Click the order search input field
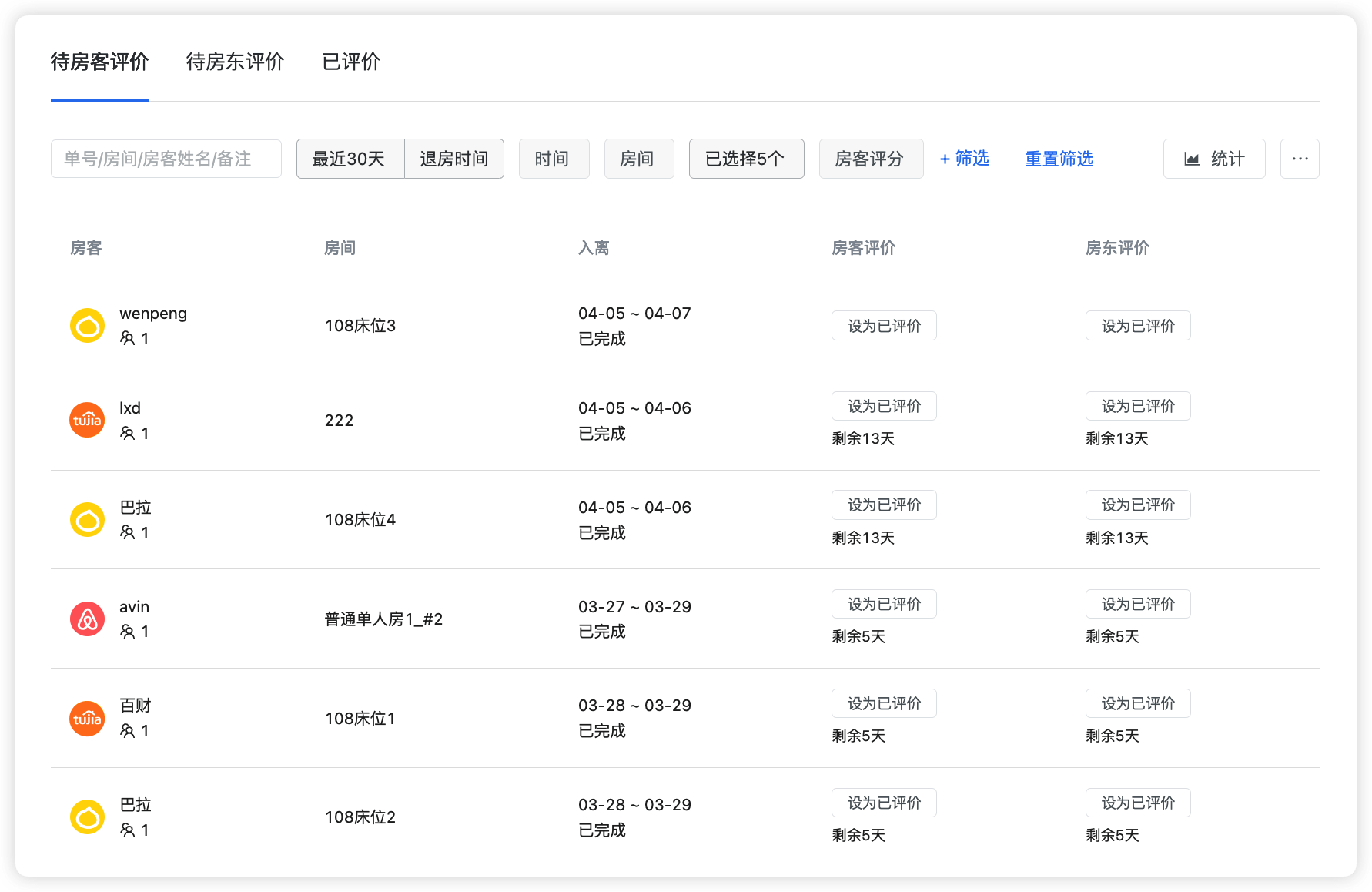Image resolution: width=1372 pixels, height=892 pixels. click(166, 159)
